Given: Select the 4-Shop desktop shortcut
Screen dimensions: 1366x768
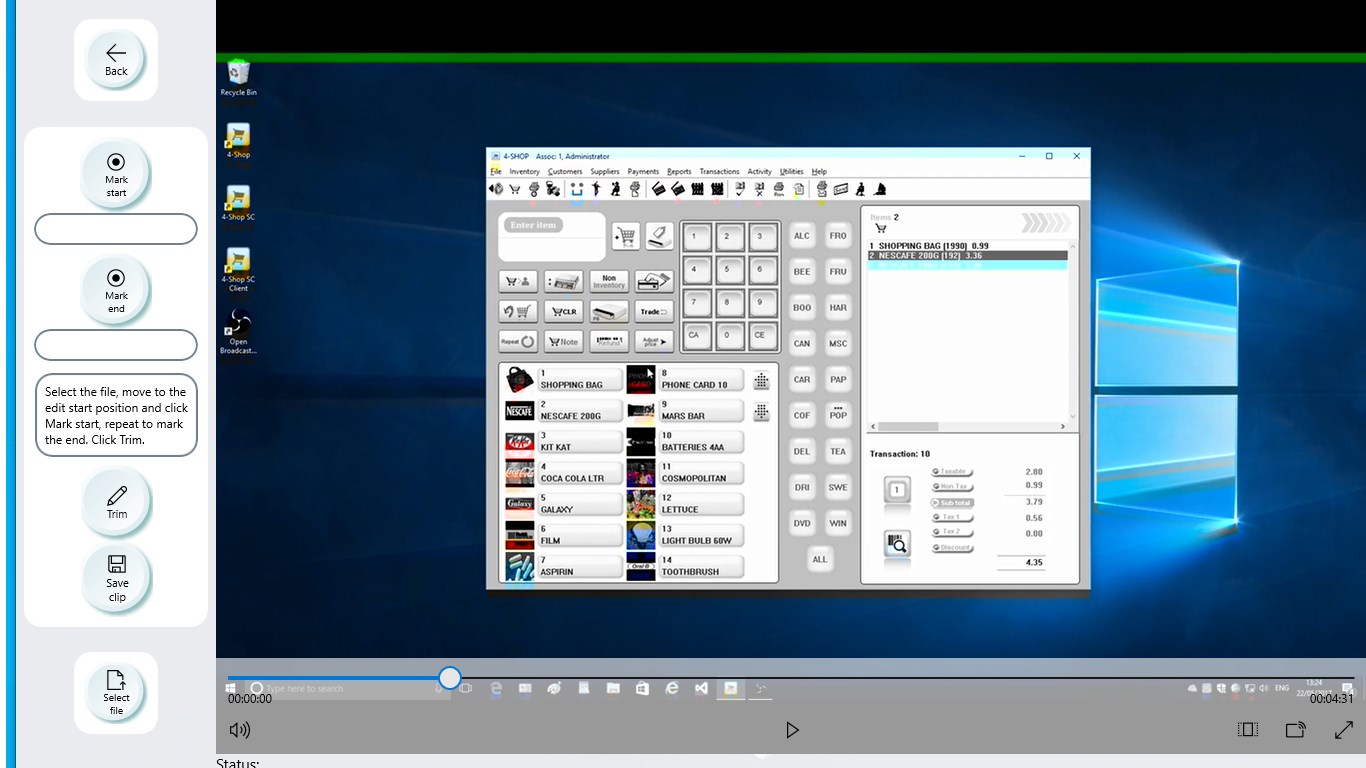Looking at the screenshot, I should click(238, 141).
